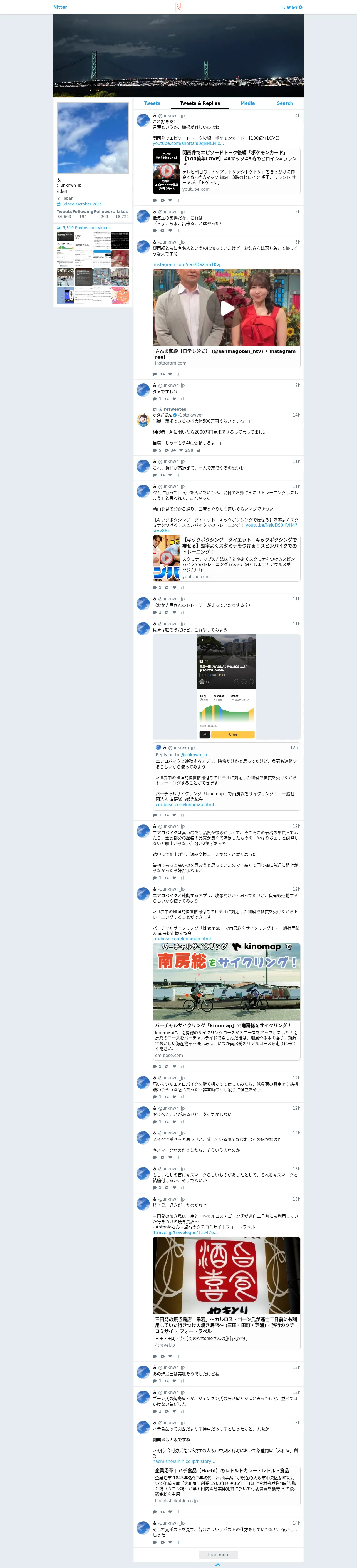
Task: Click the Nitter home link in header
Action: pos(60,7)
